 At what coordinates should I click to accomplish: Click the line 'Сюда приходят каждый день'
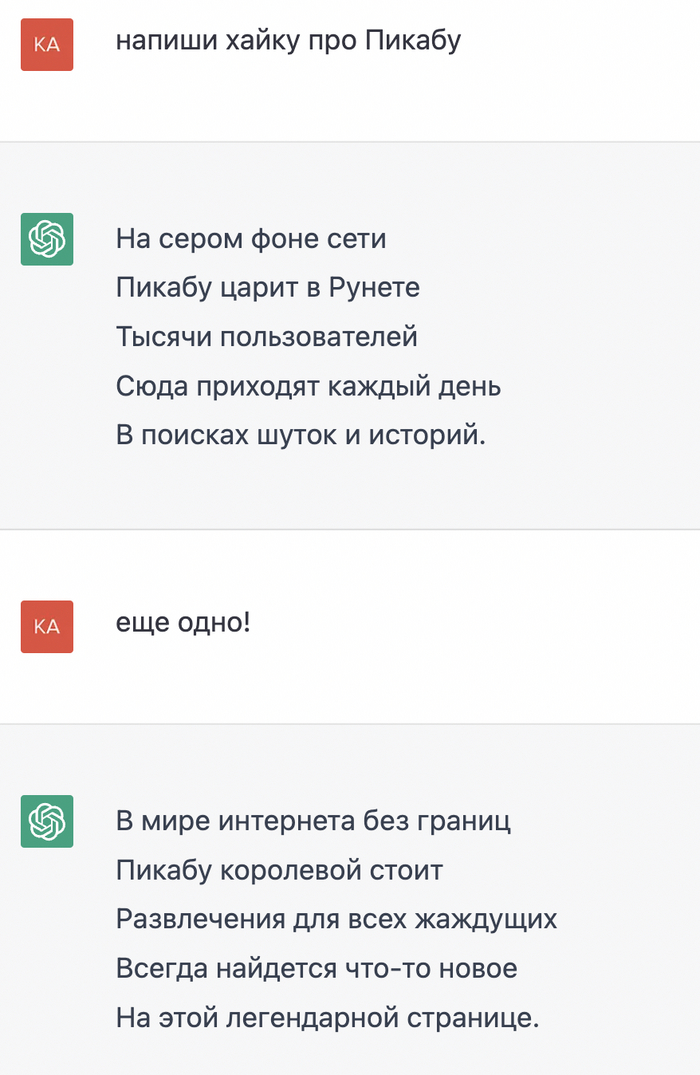point(309,386)
